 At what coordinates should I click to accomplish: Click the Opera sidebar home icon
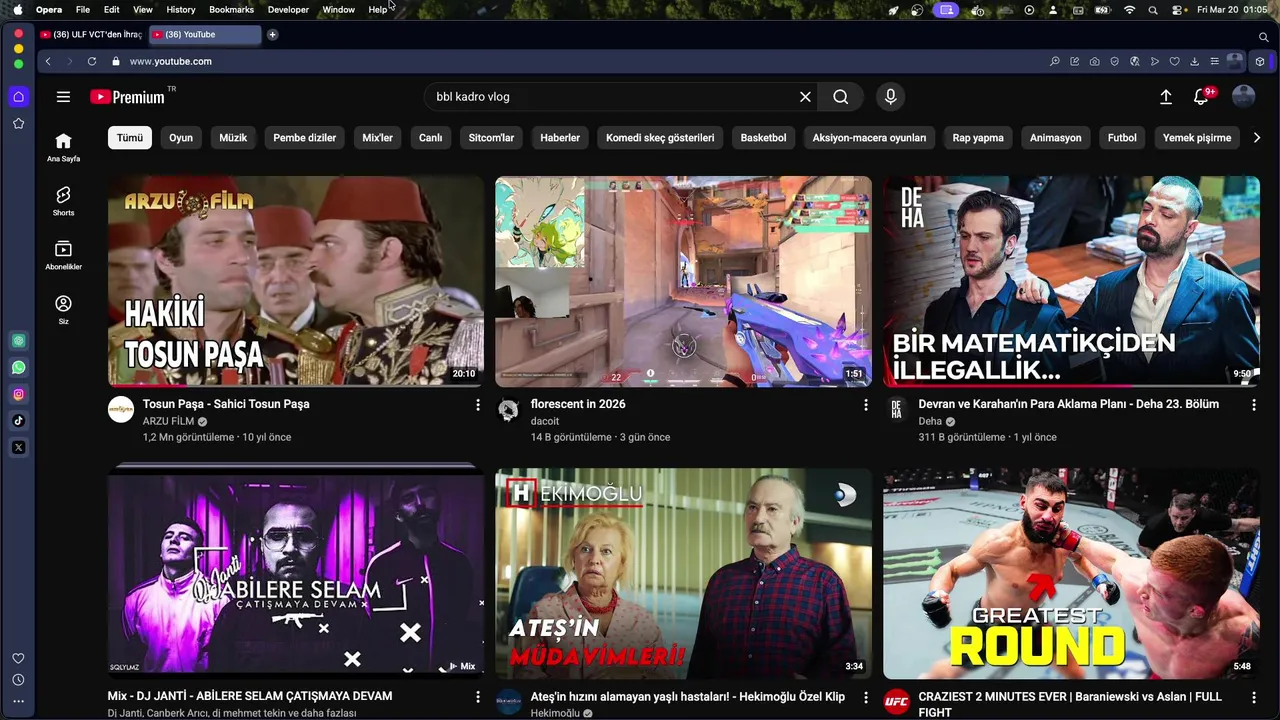pos(18,97)
